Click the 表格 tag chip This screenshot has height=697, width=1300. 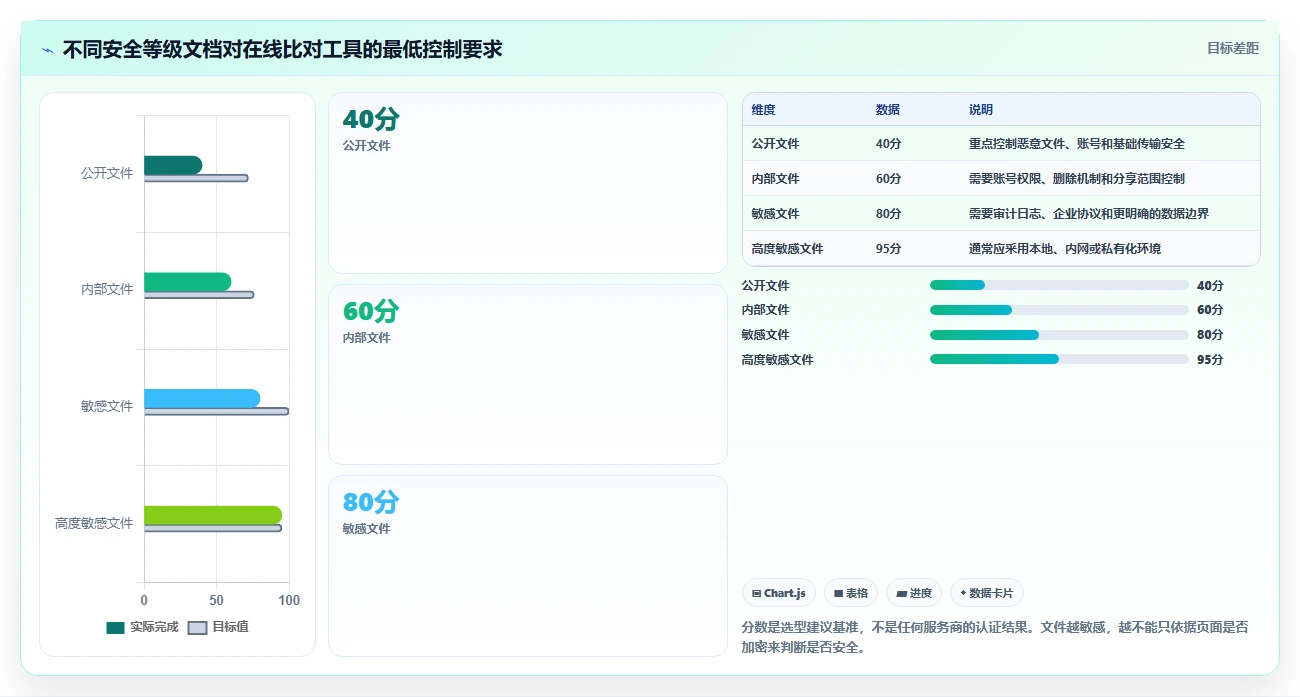[x=851, y=593]
